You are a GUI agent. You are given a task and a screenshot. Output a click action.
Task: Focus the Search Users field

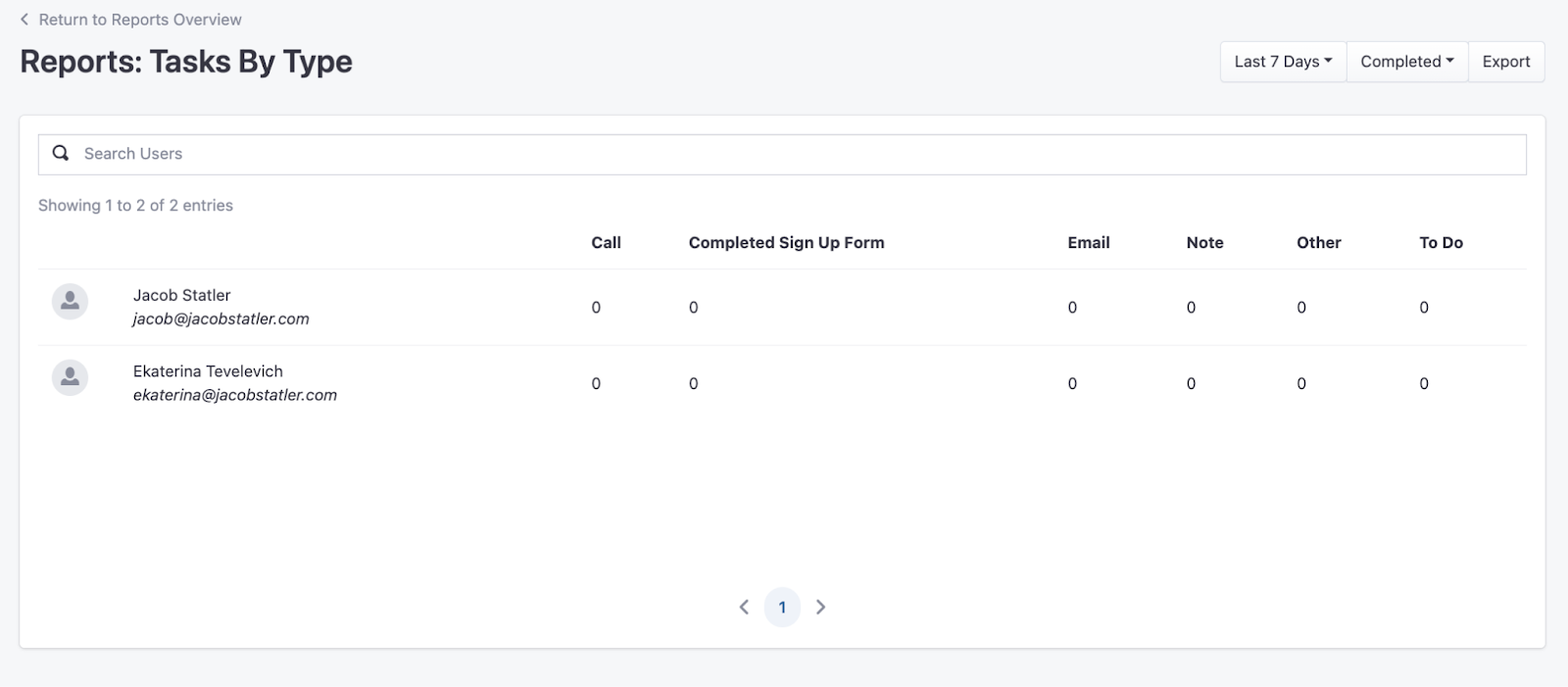click(x=782, y=154)
